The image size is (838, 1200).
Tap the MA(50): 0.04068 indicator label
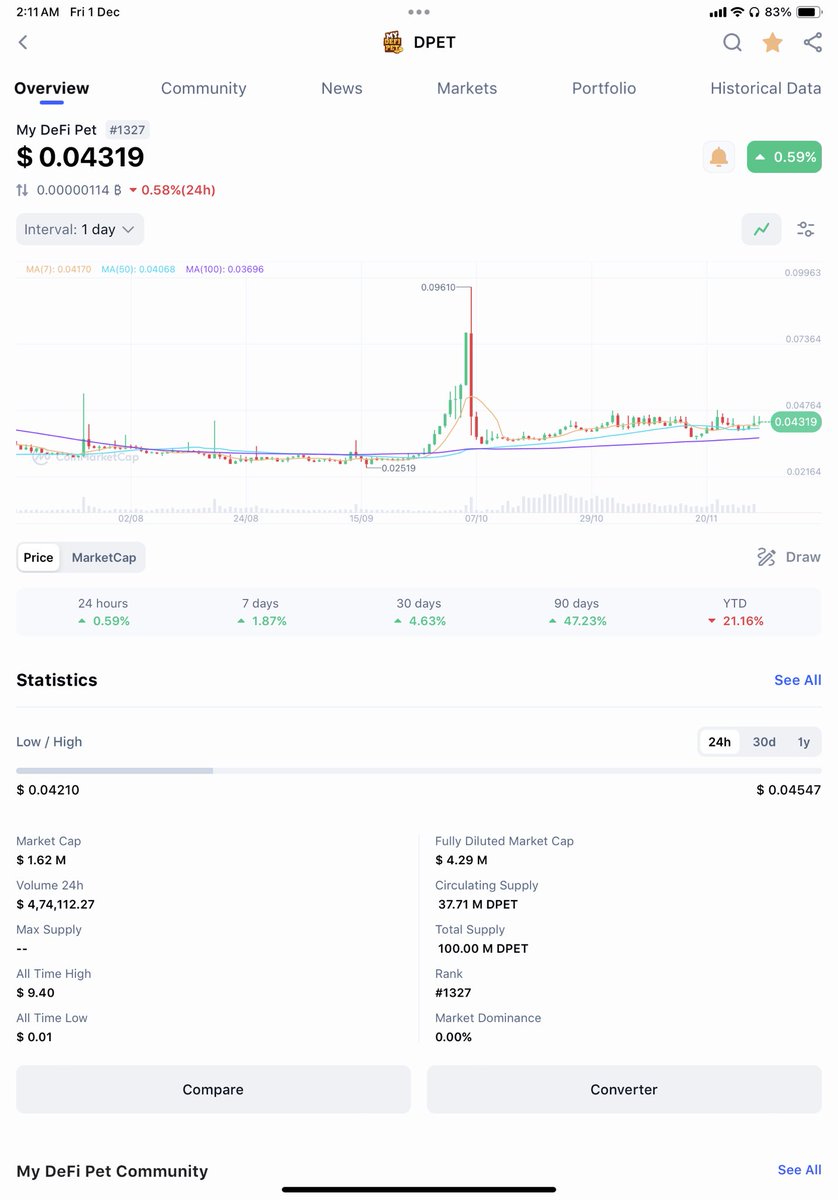point(138,269)
